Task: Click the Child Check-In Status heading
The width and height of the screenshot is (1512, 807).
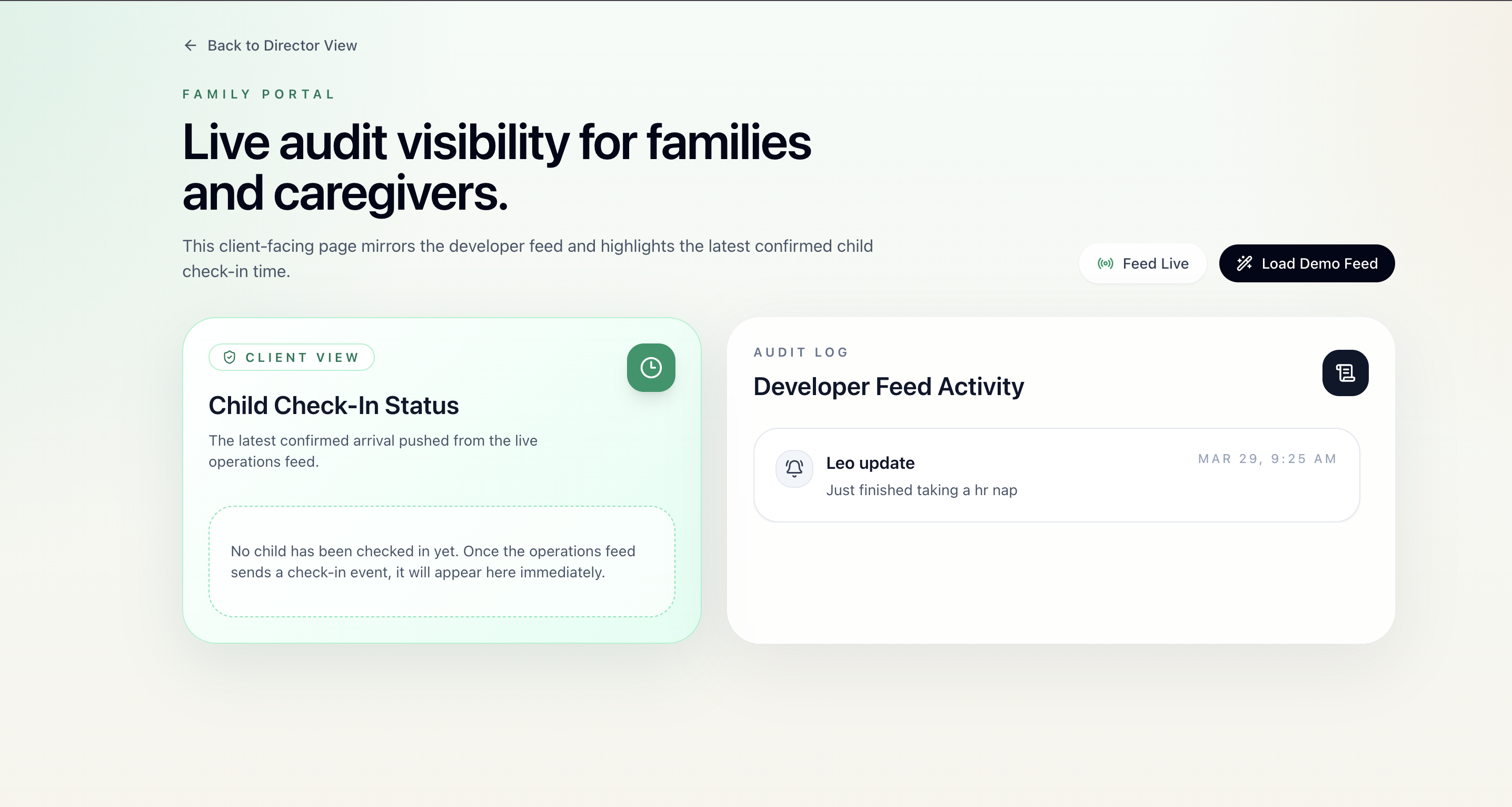Action: 333,405
